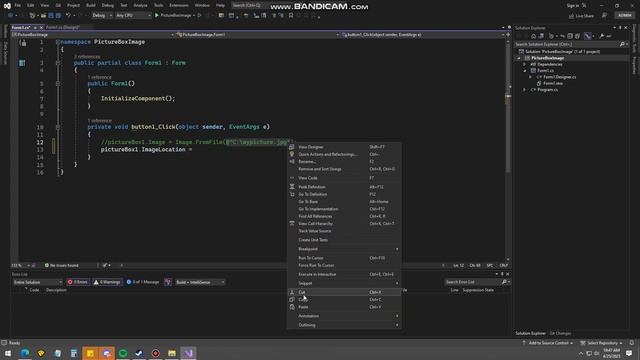Click the Open File toolbar icon
The image size is (640, 360).
coord(43,16)
